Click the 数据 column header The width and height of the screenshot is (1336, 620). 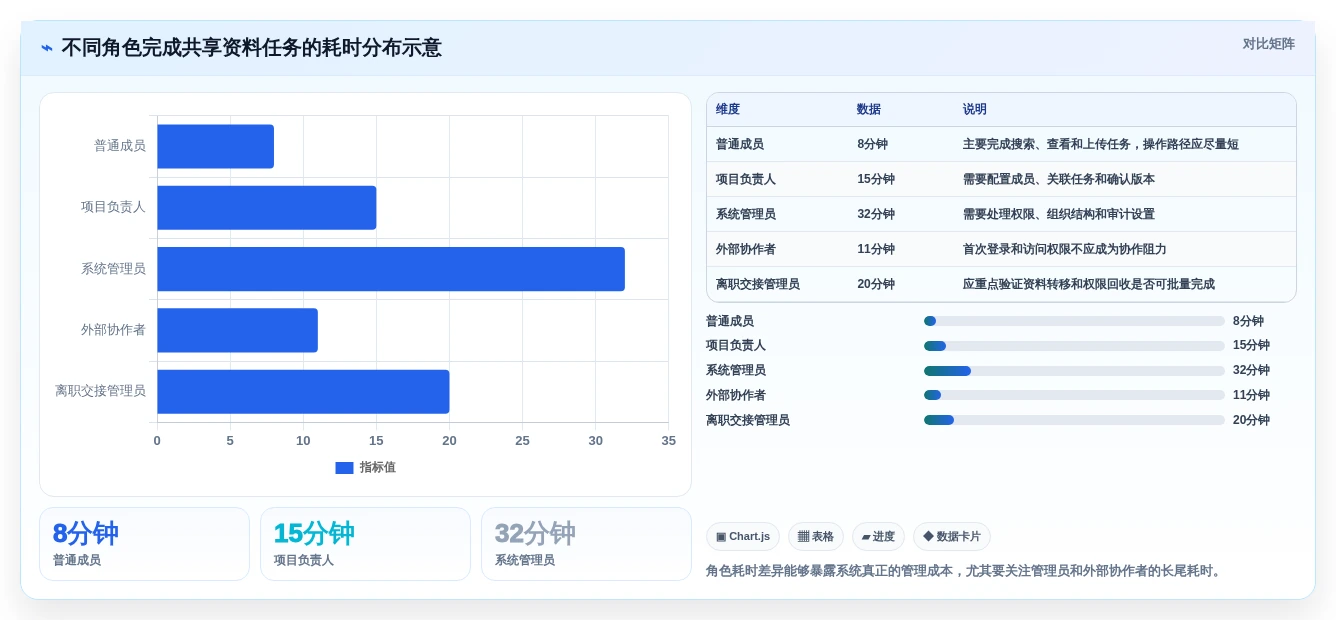coord(869,110)
